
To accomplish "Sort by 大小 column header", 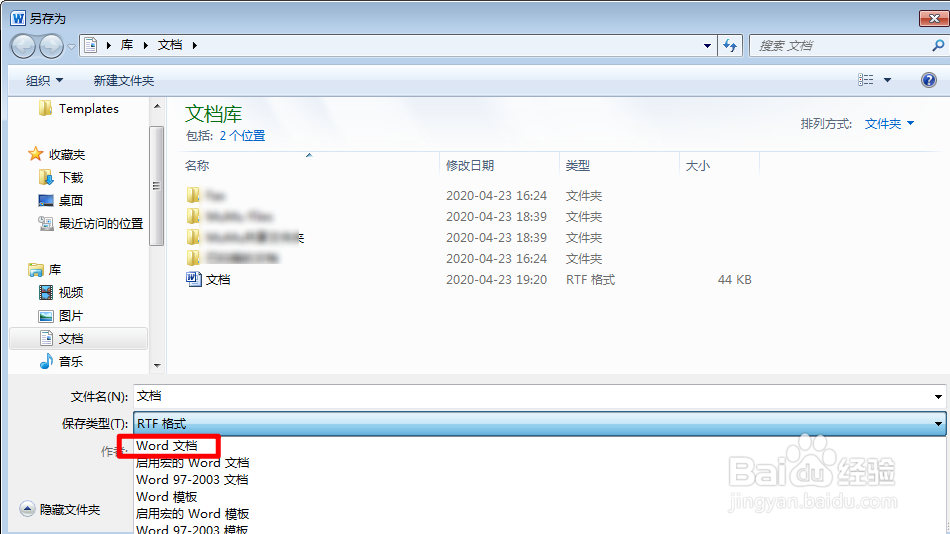I will [697, 165].
